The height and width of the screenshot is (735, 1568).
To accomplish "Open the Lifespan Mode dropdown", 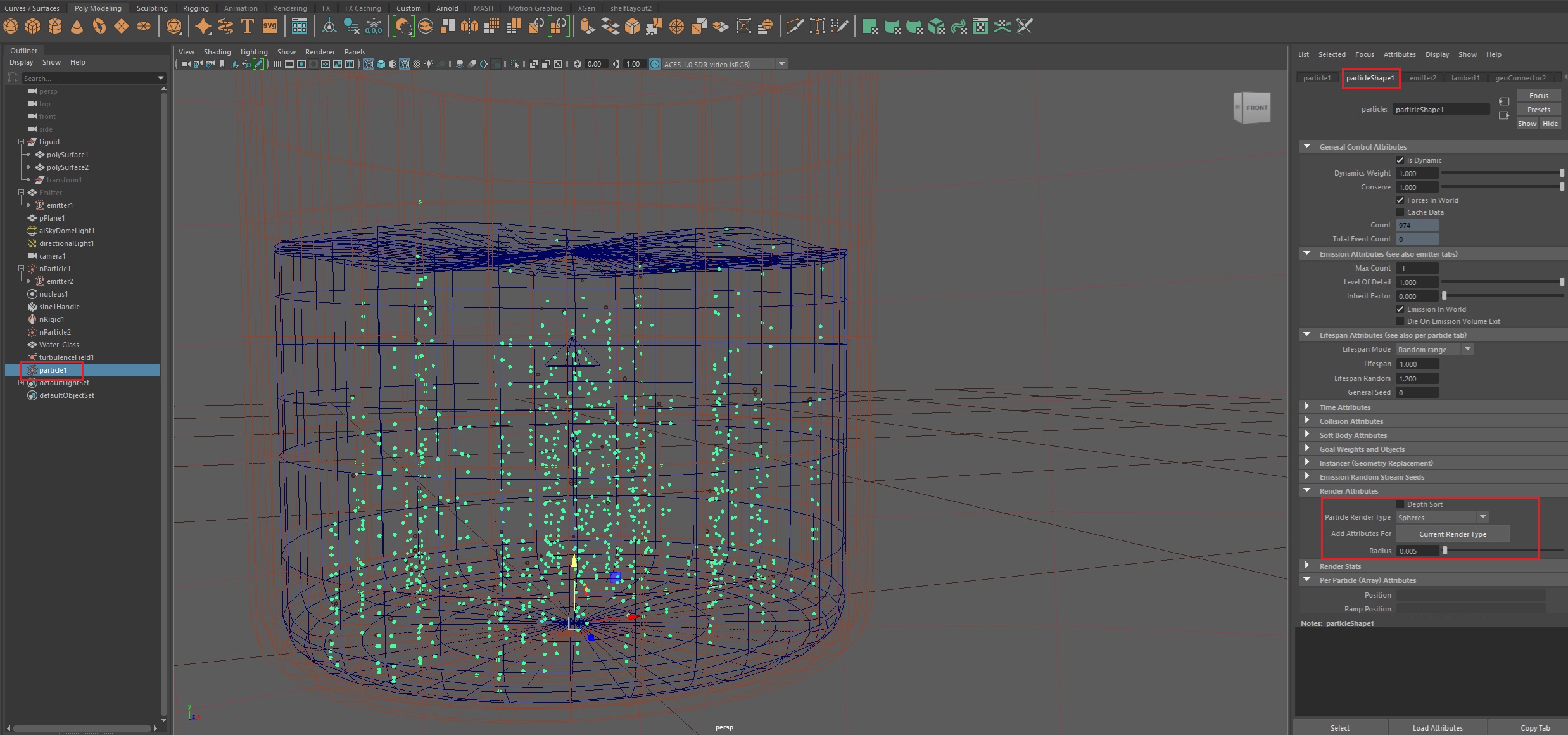I will pos(1434,350).
